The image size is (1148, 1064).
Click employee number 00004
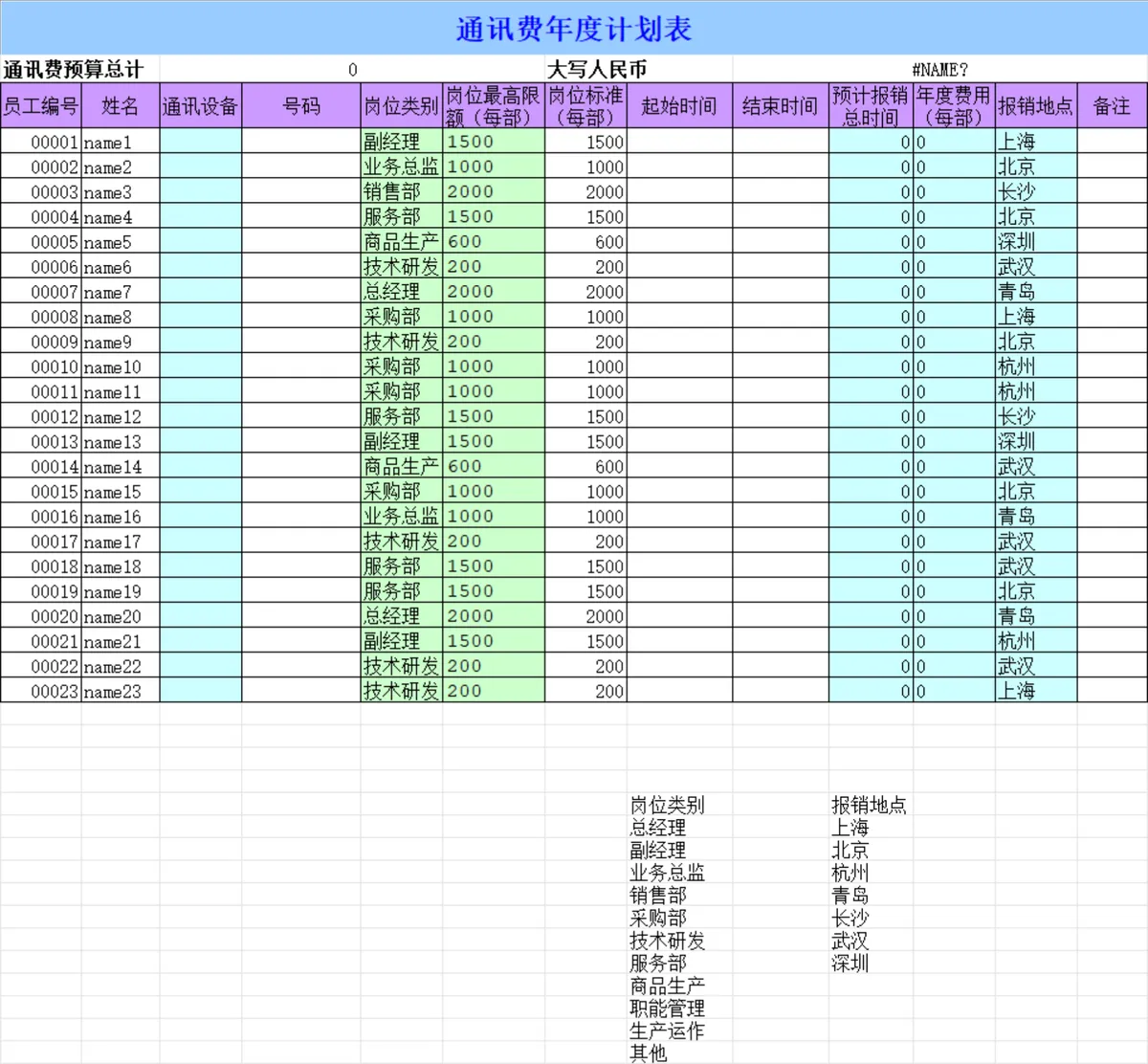(x=40, y=217)
